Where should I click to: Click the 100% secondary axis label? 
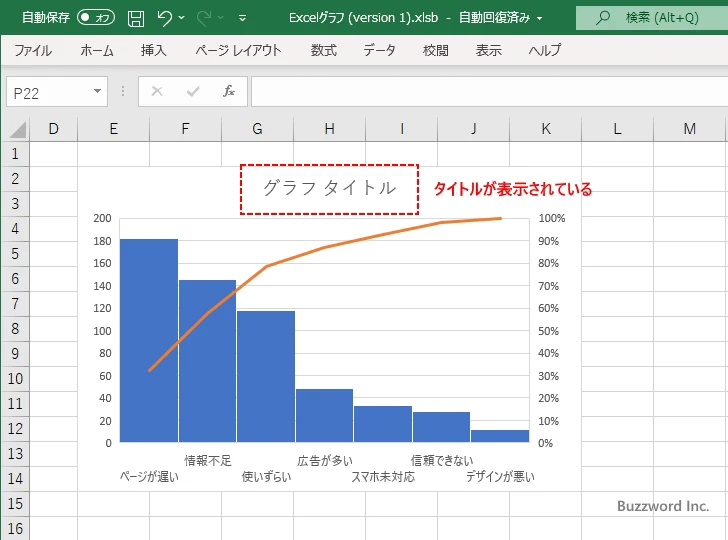552,218
